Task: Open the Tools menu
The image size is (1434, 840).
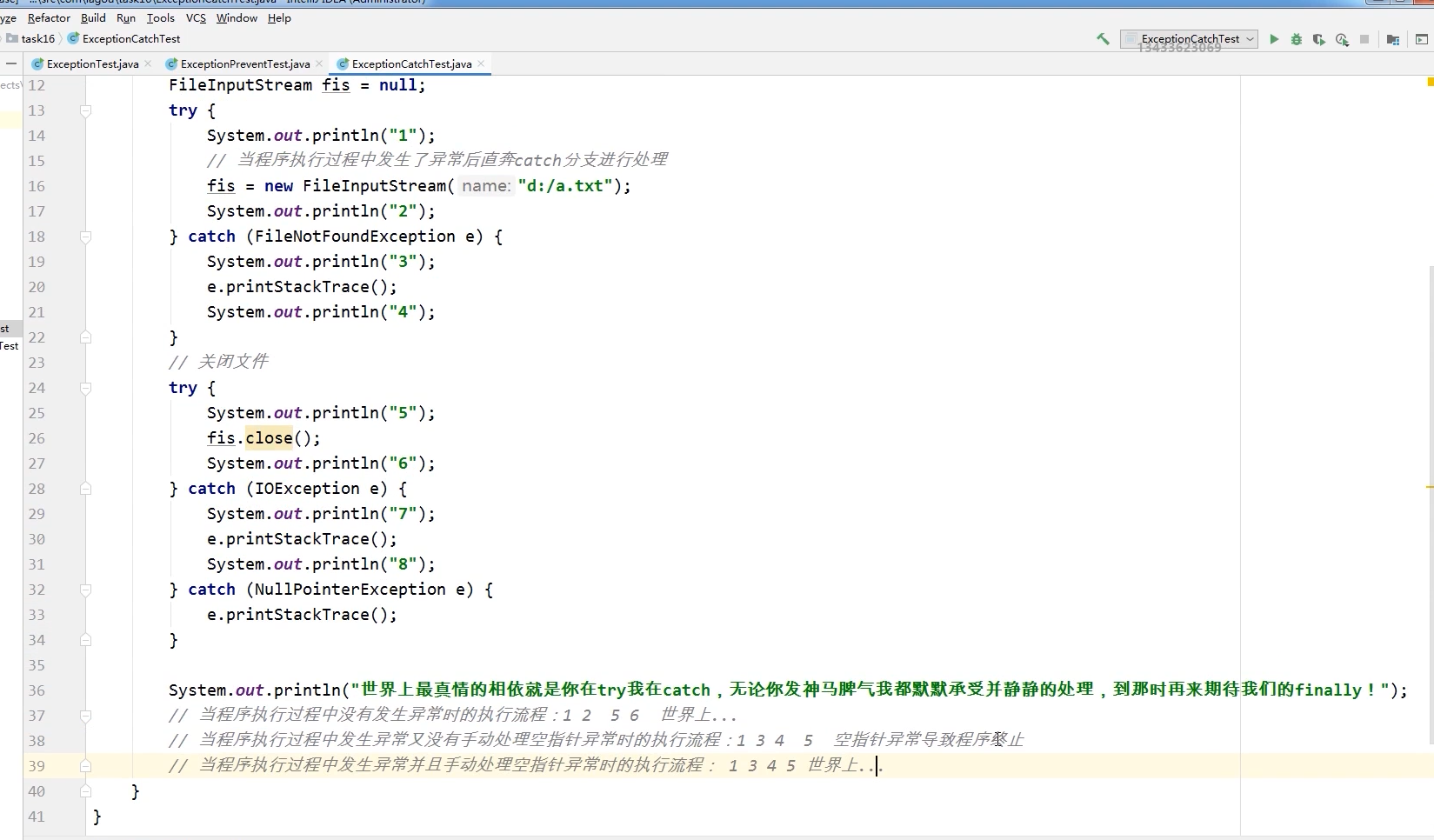Action: pyautogui.click(x=161, y=17)
